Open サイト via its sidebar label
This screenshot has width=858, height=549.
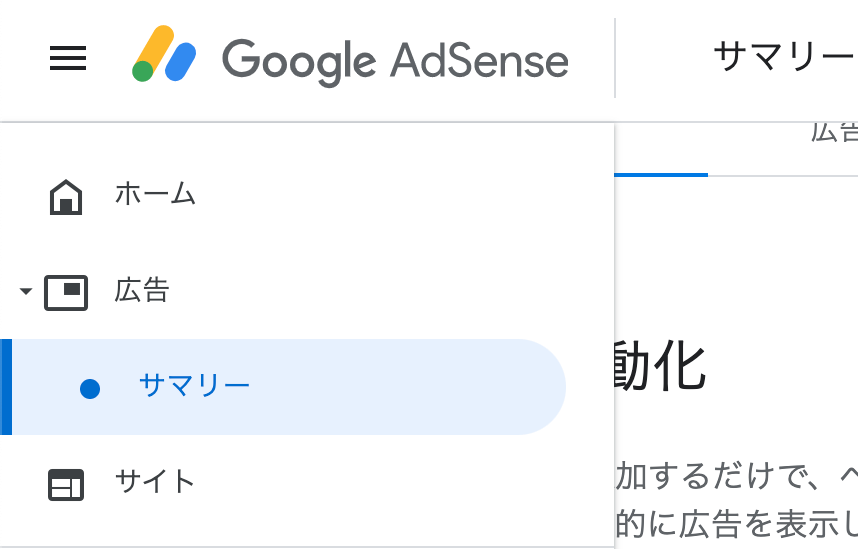click(155, 482)
